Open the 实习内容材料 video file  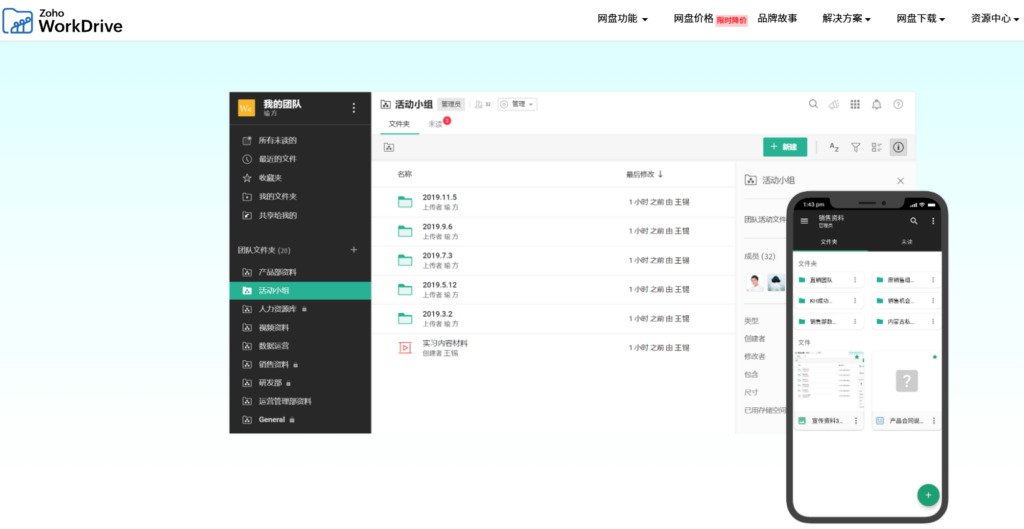pyautogui.click(x=445, y=343)
